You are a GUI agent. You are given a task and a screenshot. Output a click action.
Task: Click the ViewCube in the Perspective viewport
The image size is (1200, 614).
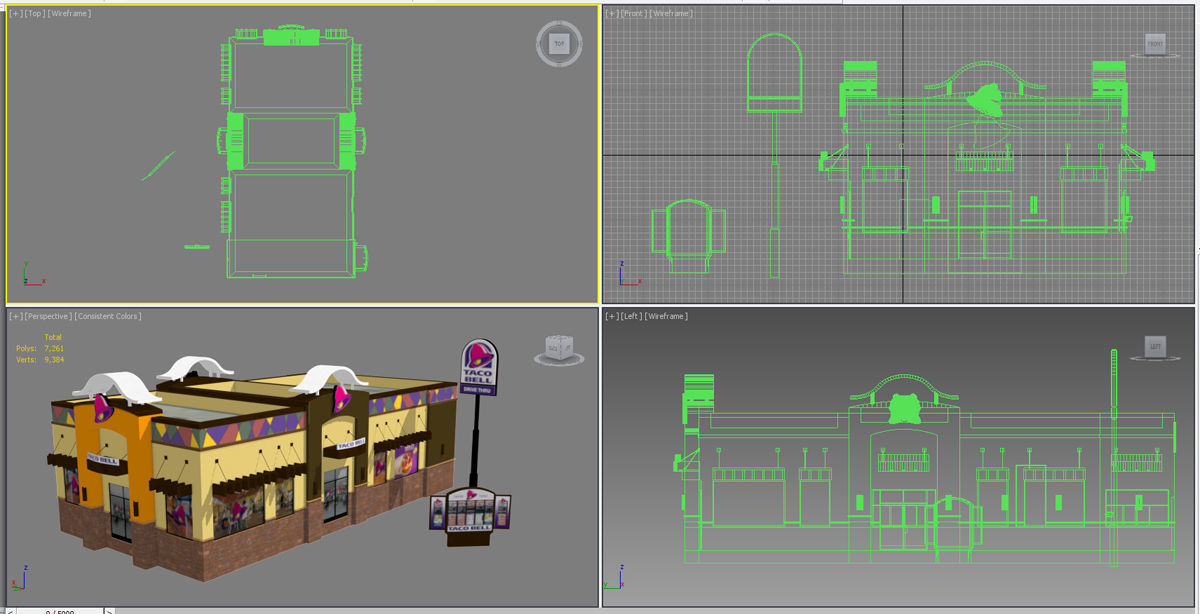coord(558,349)
